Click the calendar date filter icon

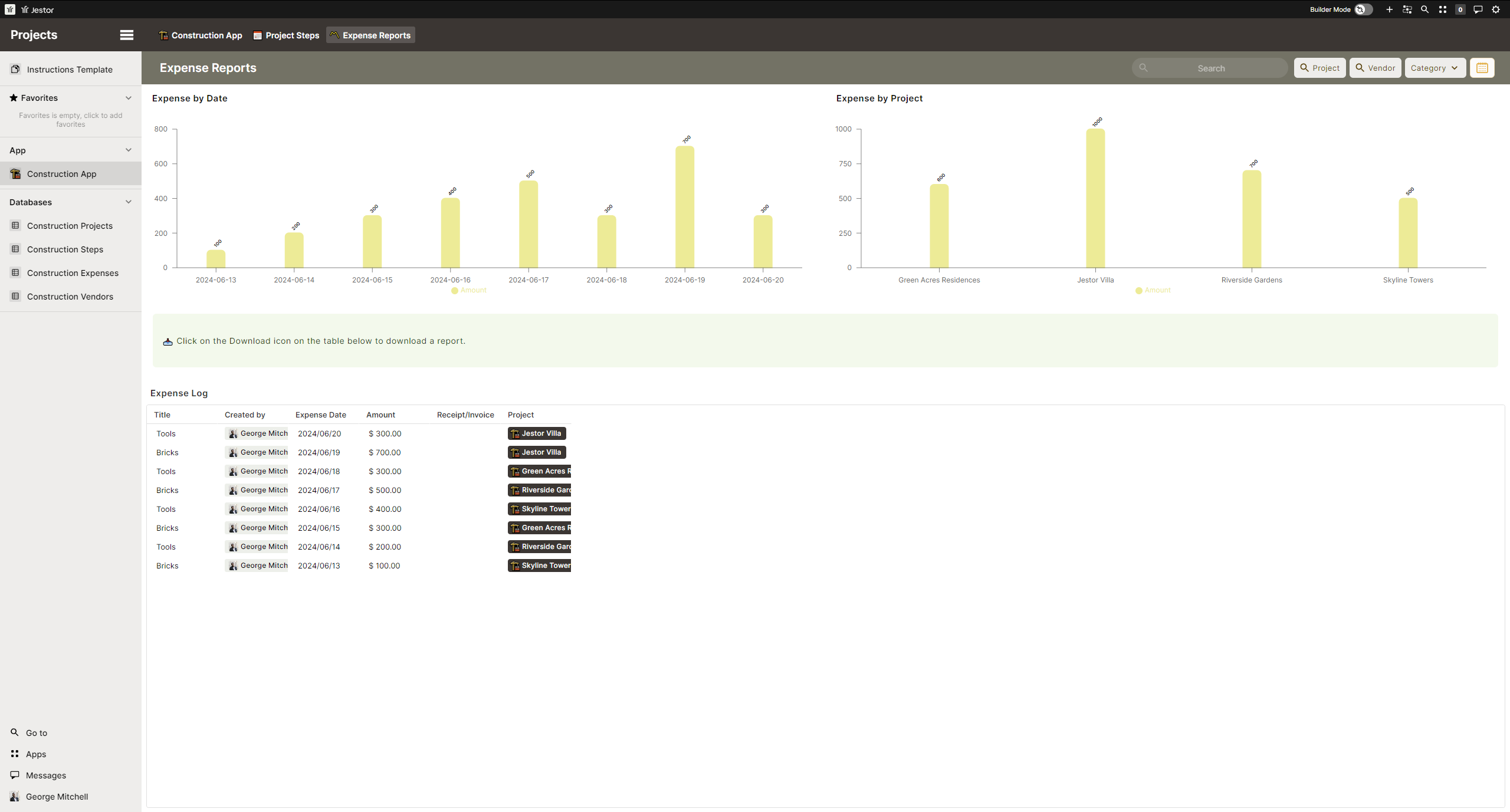(x=1482, y=68)
